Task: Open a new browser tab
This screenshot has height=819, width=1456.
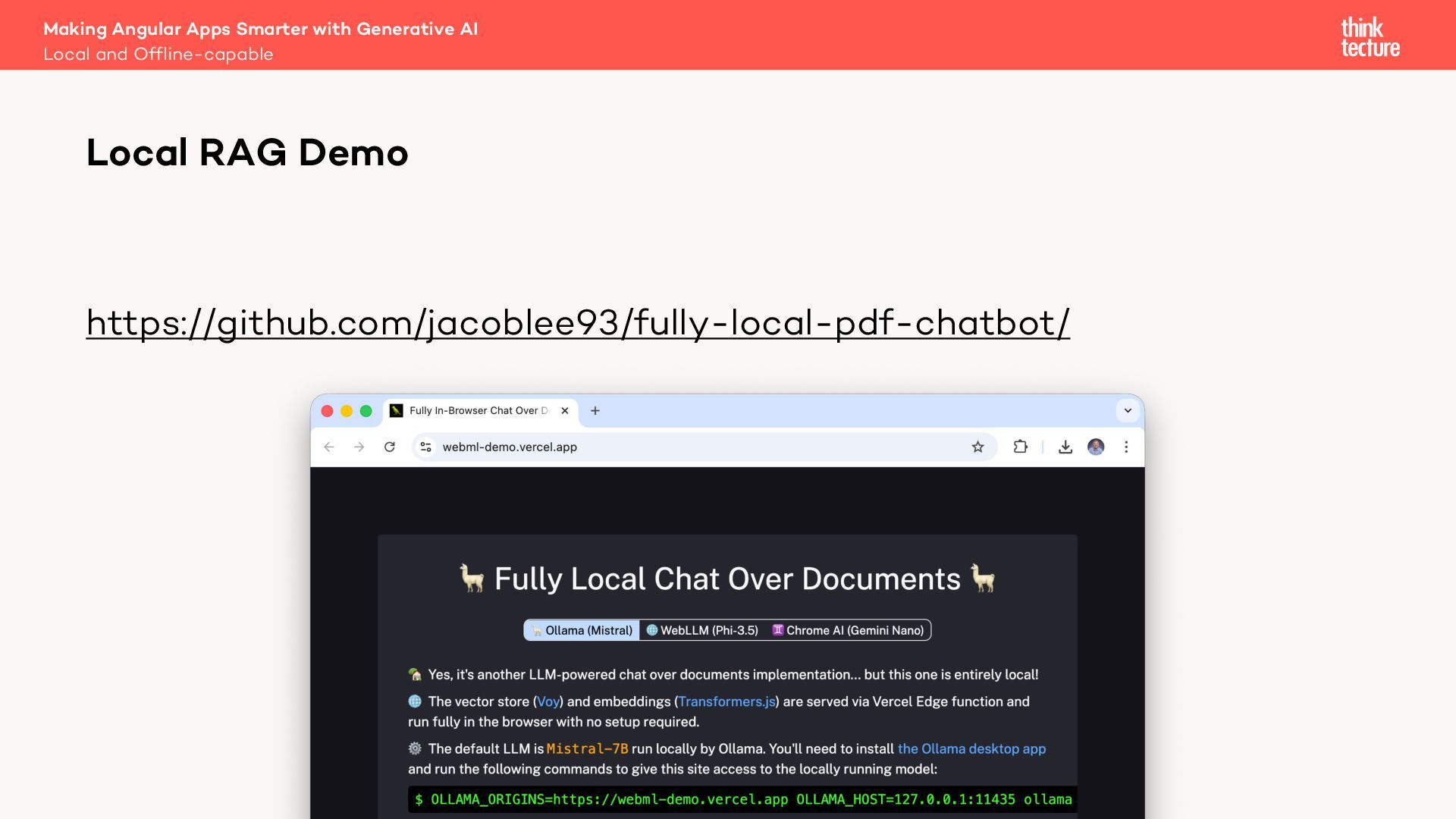Action: point(595,410)
